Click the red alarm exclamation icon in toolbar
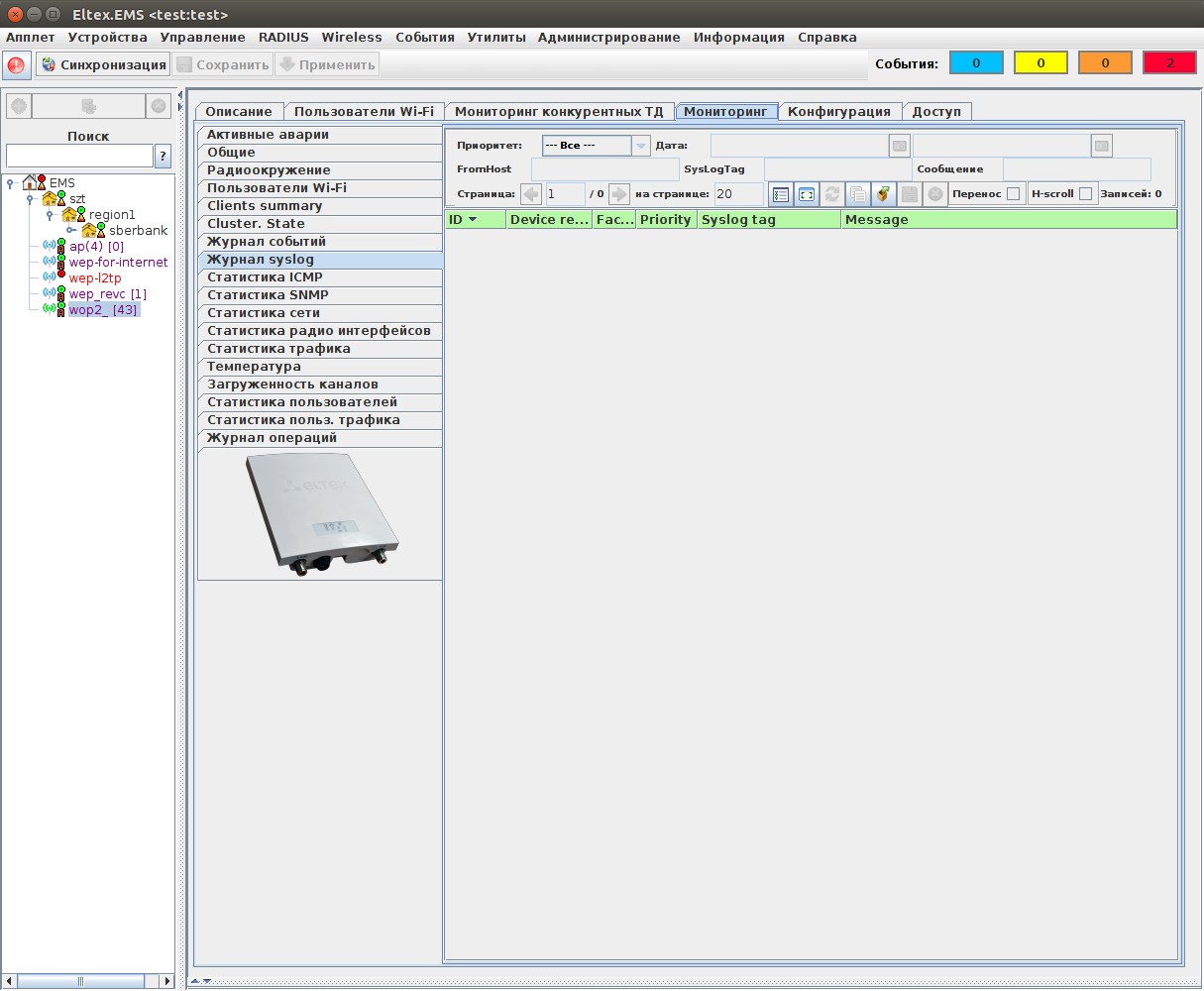 [16, 65]
